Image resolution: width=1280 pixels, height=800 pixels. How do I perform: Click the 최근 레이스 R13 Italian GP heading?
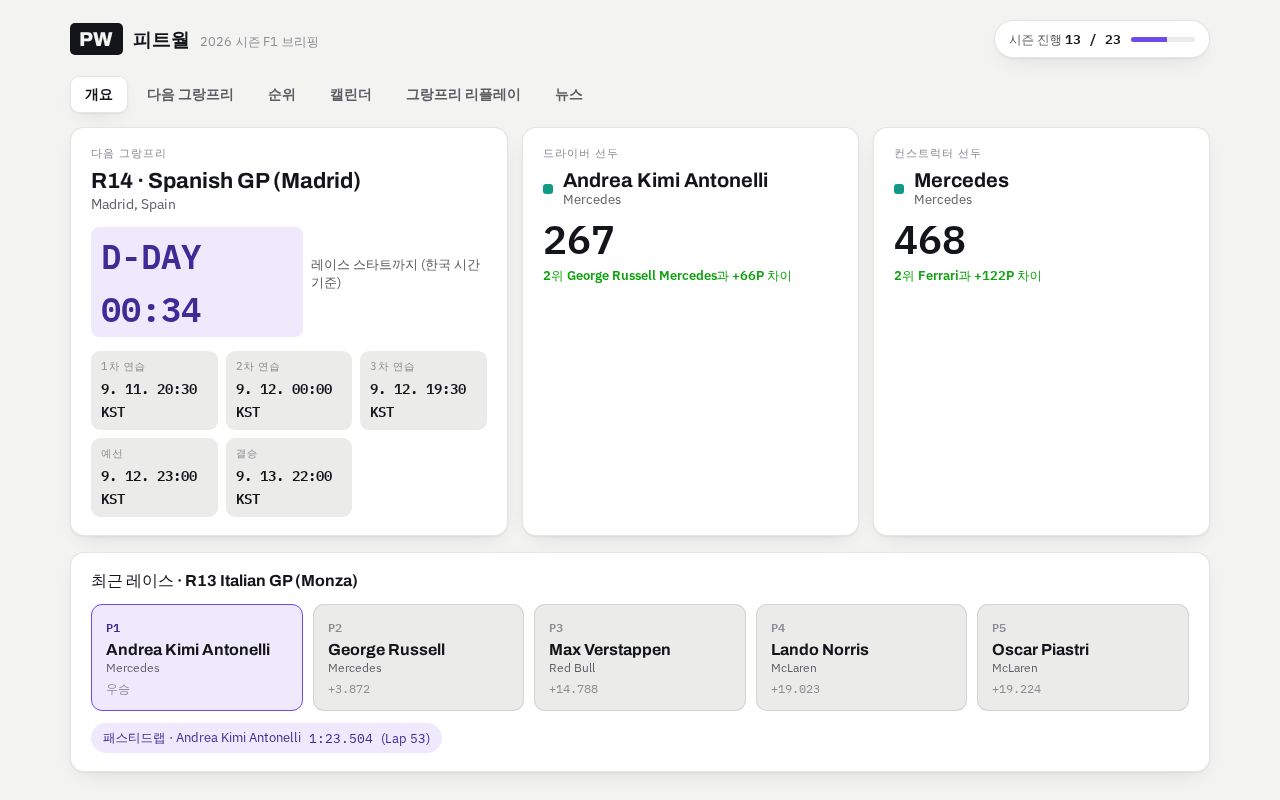(x=224, y=581)
